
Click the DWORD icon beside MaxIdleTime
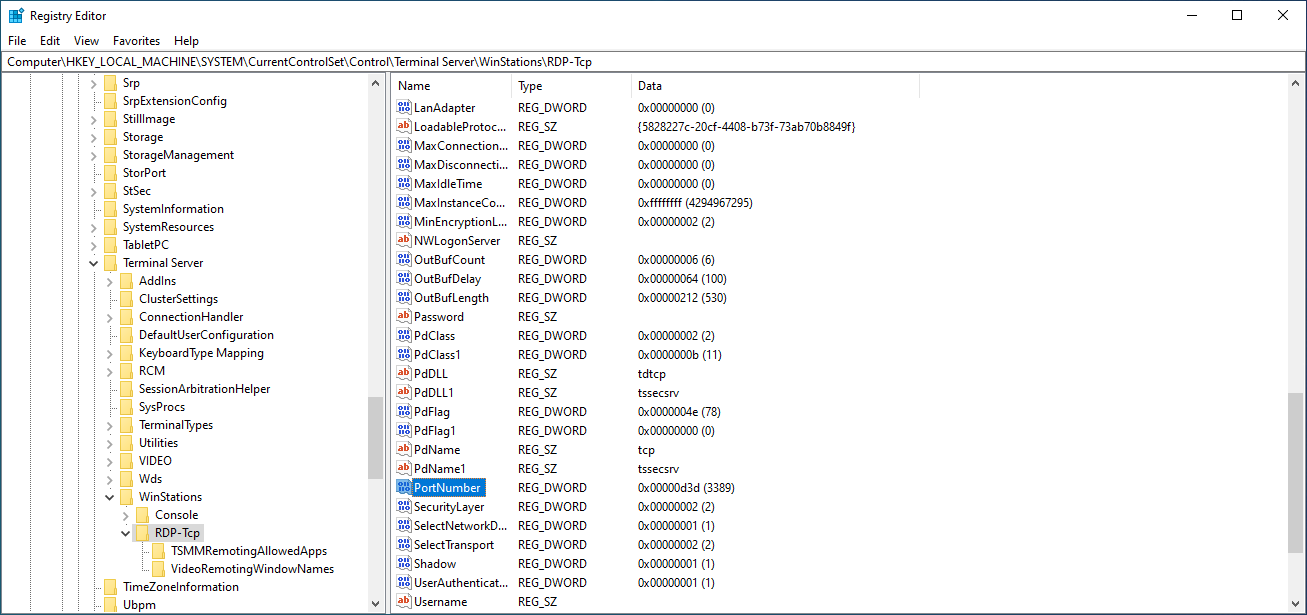(404, 183)
